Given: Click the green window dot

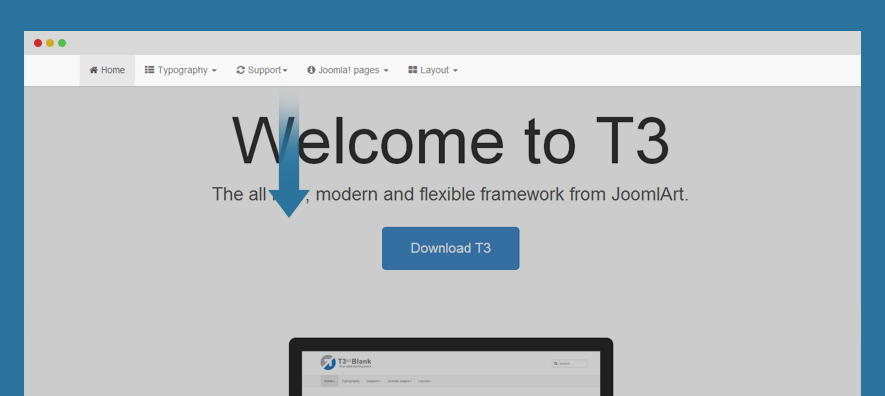Looking at the screenshot, I should [62, 43].
